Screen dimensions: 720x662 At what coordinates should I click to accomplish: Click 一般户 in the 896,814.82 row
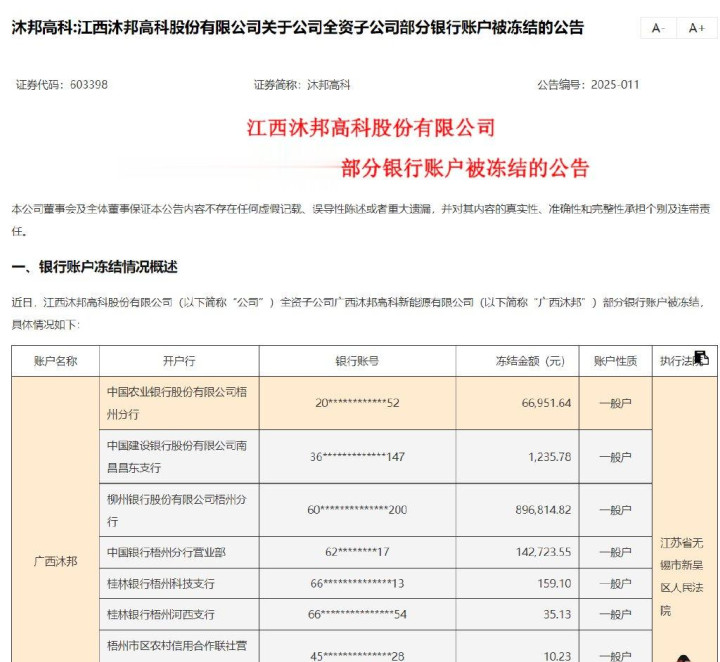pyautogui.click(x=615, y=510)
